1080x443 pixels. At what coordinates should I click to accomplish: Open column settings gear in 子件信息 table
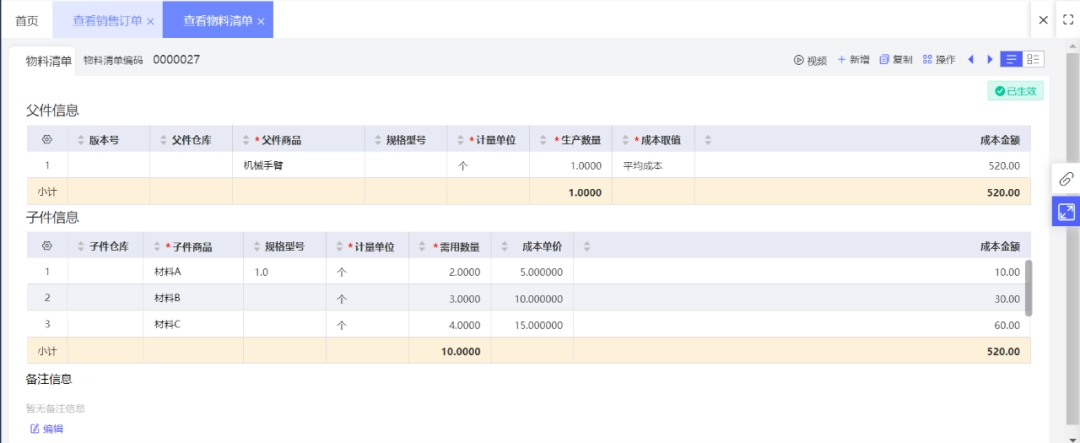(x=47, y=246)
